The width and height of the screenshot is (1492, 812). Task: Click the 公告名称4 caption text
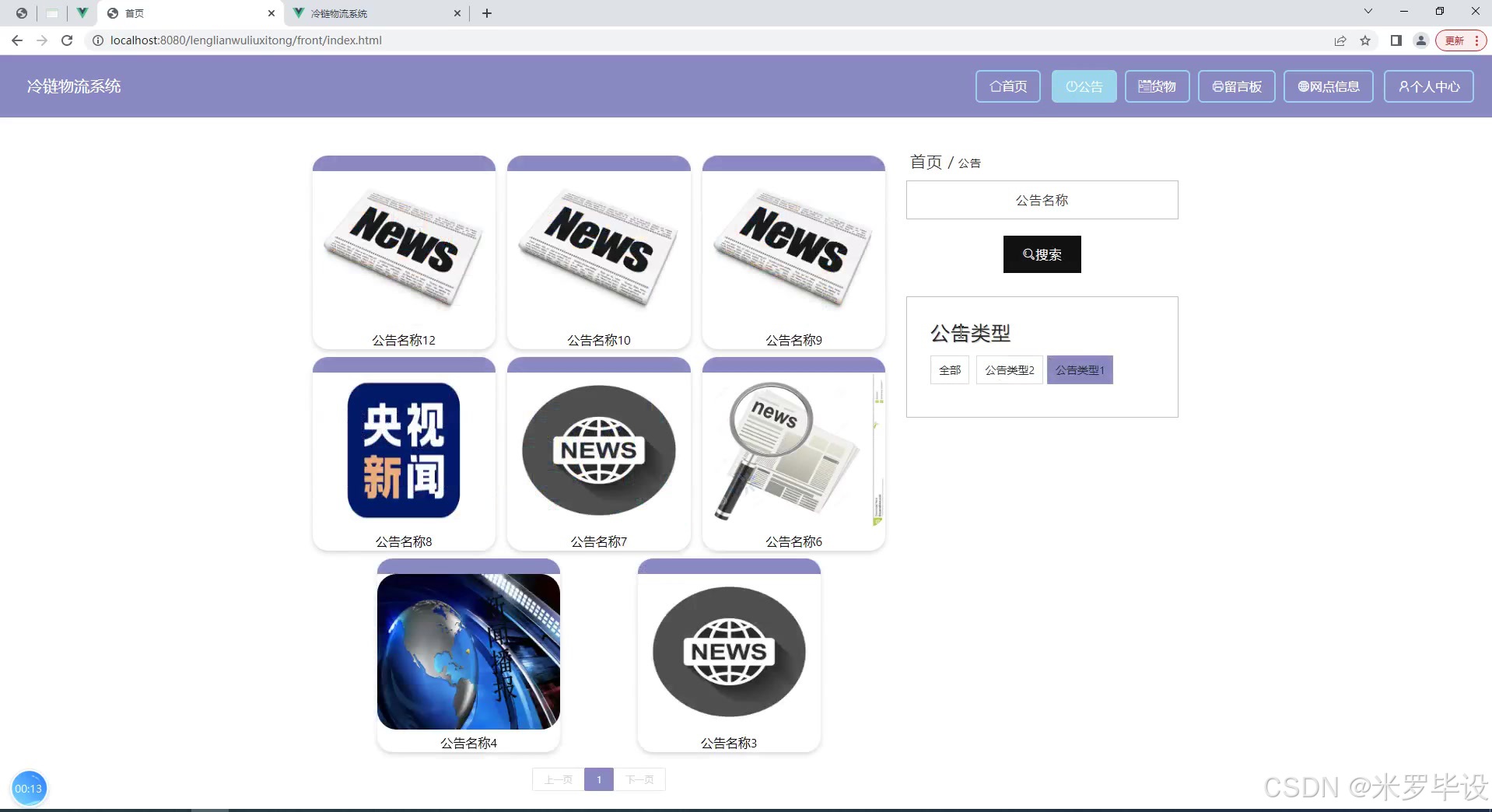click(468, 743)
